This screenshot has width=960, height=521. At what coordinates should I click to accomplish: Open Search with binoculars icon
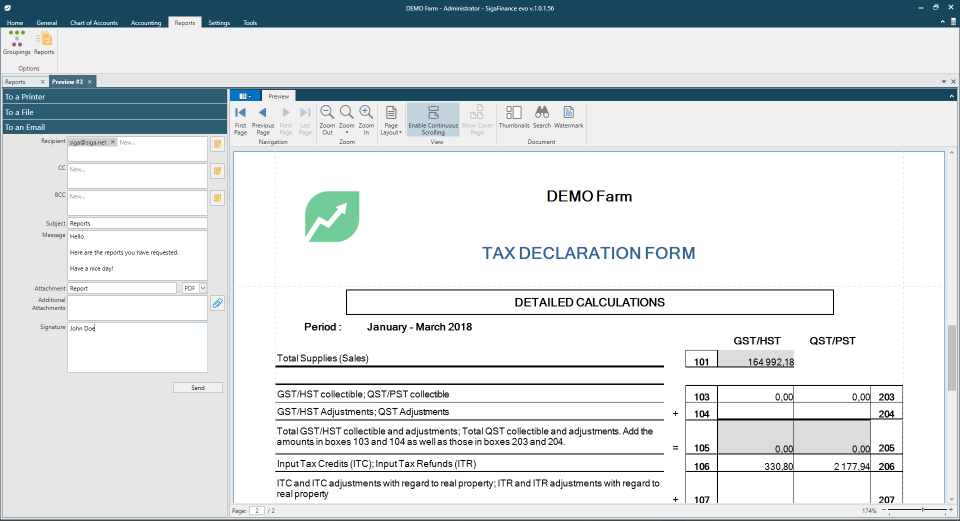(x=542, y=117)
